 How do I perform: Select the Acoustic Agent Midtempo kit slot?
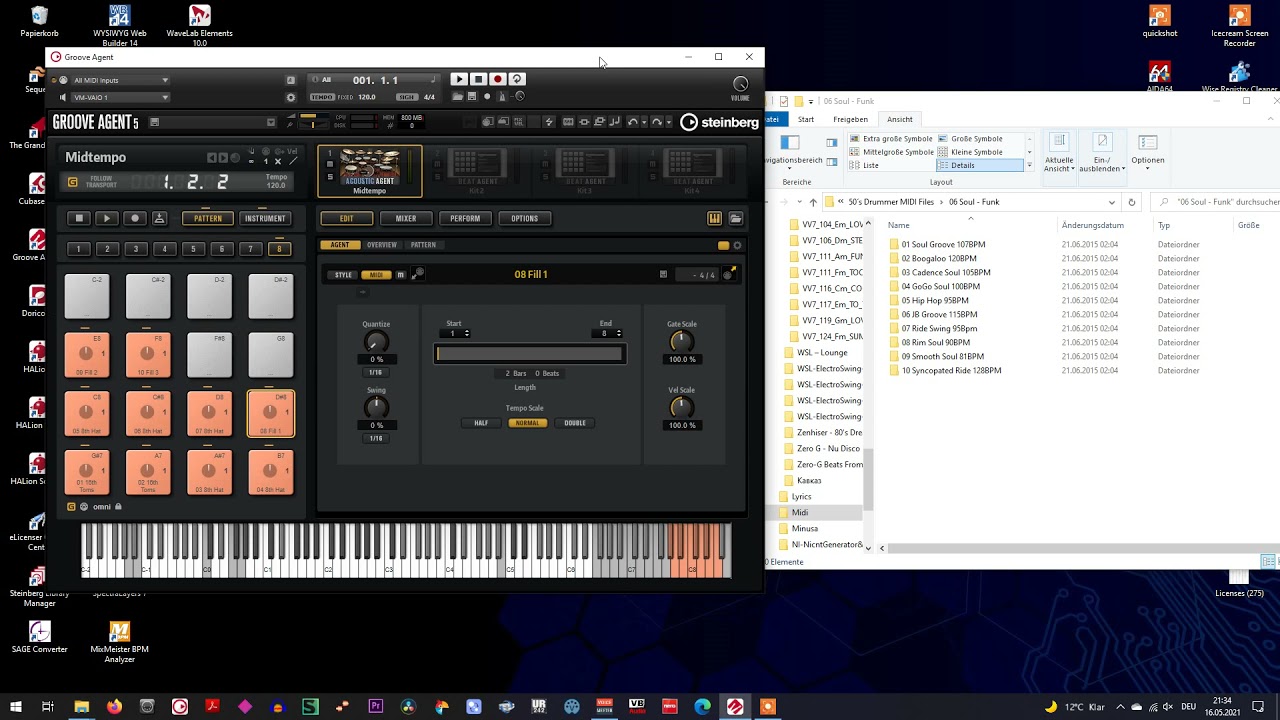coord(369,171)
